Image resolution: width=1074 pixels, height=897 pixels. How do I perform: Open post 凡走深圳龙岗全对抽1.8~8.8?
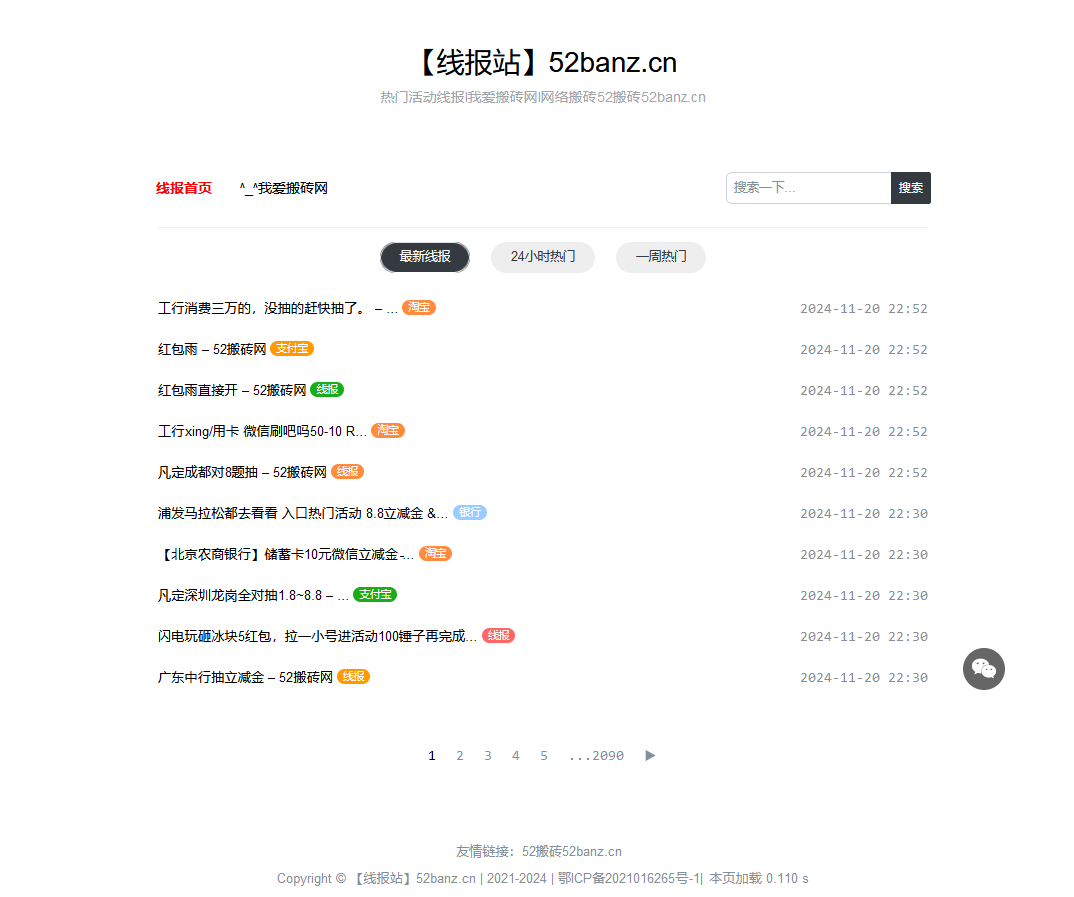pos(253,596)
